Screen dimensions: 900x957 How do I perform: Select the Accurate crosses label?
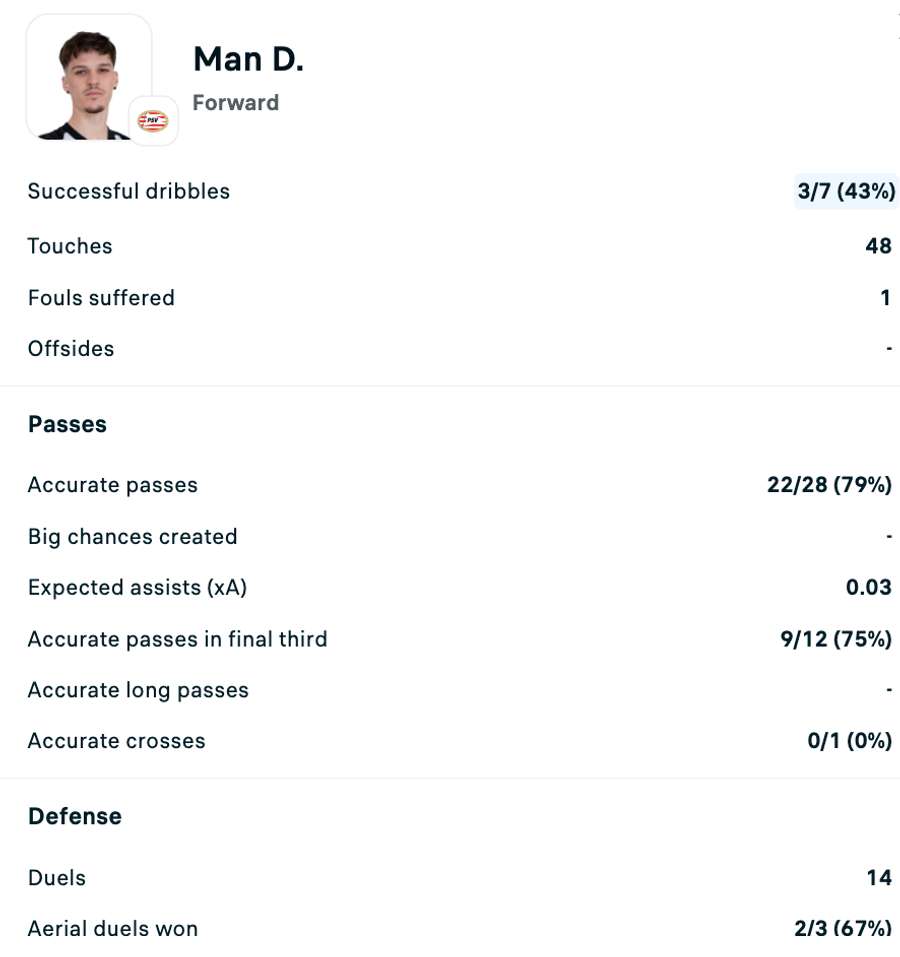(x=117, y=741)
